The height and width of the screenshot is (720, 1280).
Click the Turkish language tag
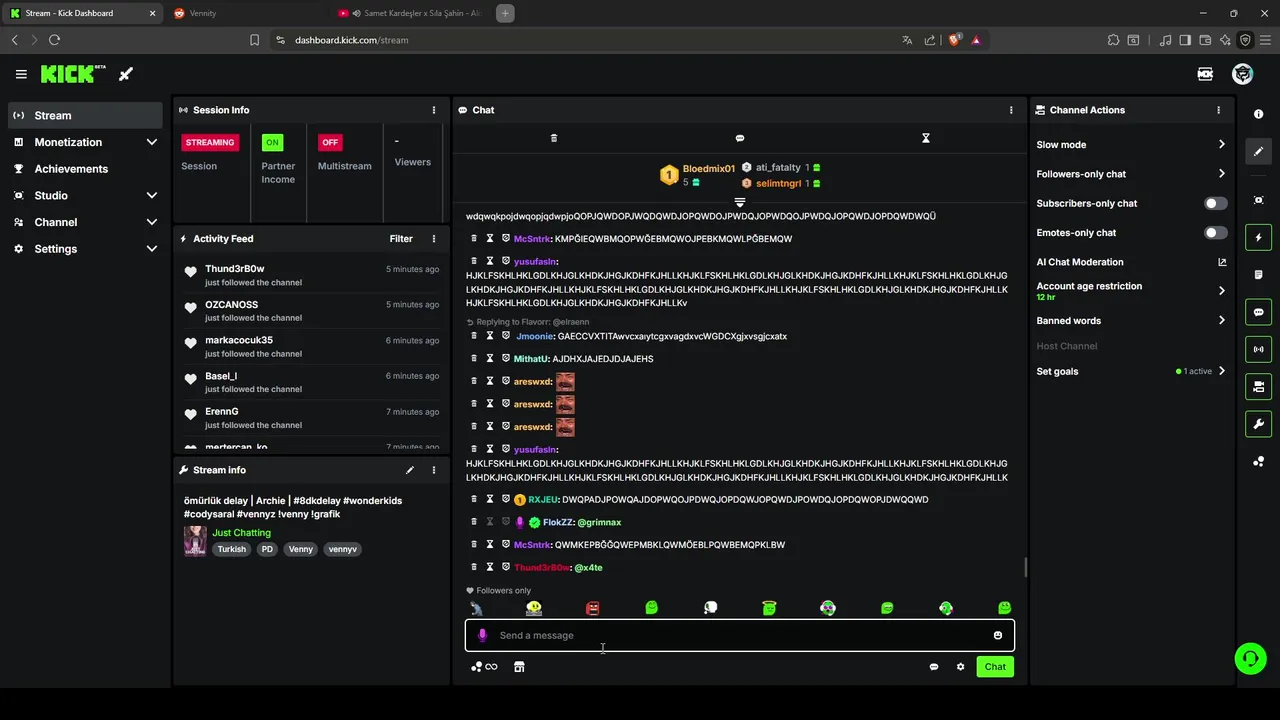point(232,549)
